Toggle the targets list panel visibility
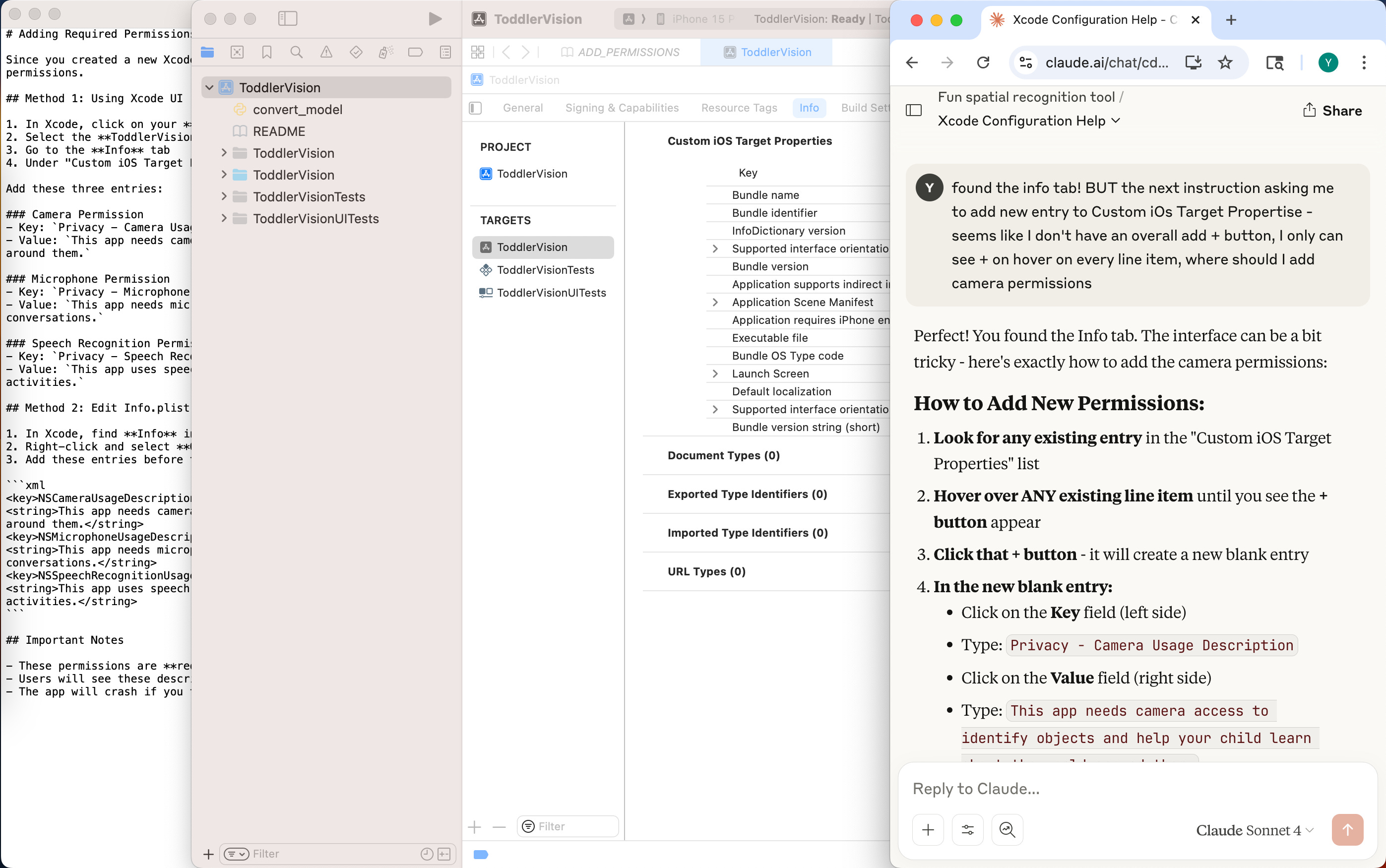The width and height of the screenshot is (1386, 868). click(475, 108)
